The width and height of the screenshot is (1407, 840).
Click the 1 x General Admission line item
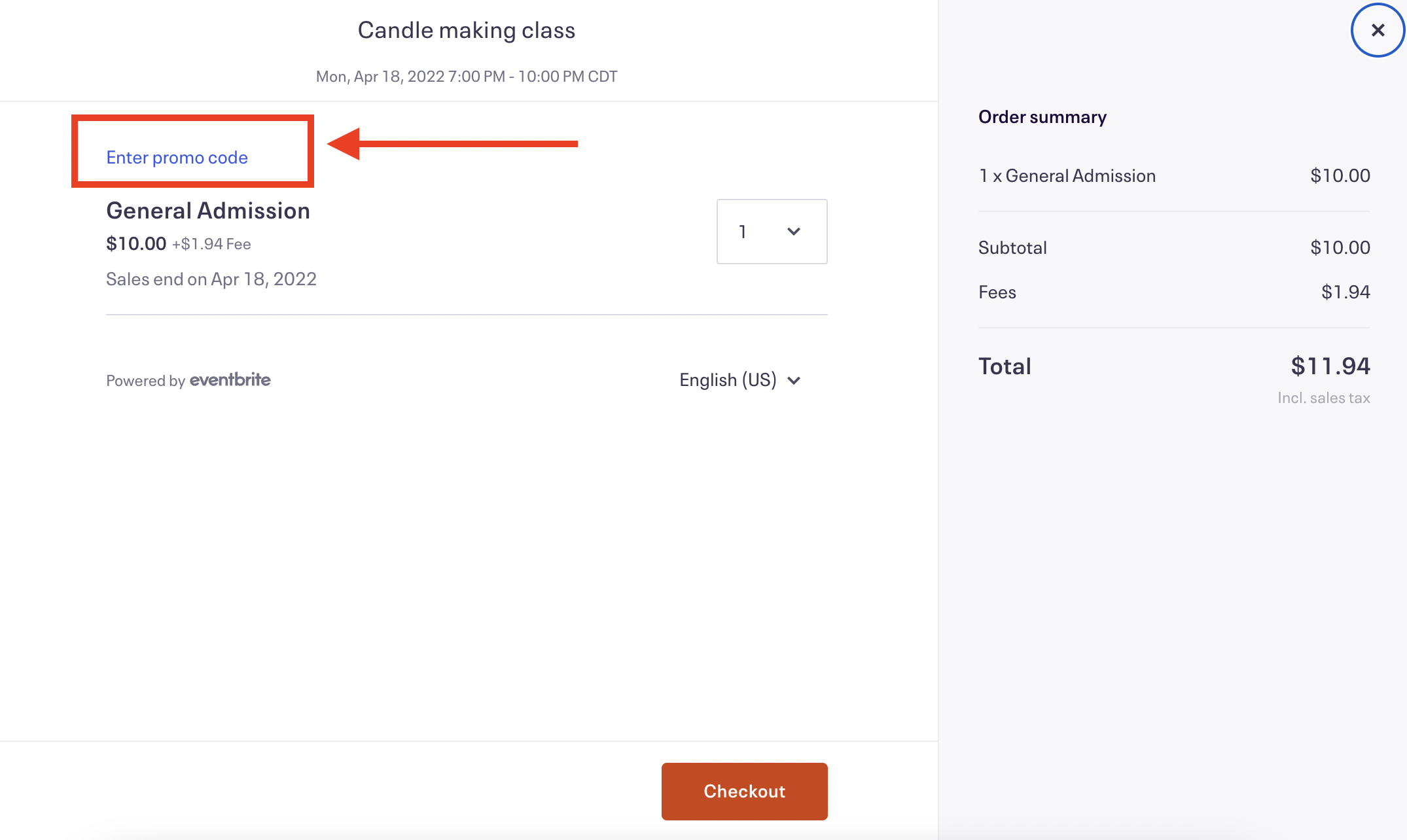pos(1067,175)
